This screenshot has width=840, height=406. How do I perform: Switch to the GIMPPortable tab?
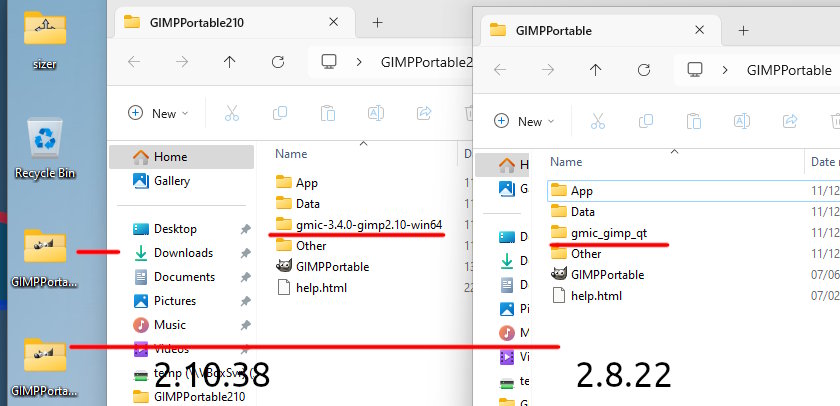[601, 30]
